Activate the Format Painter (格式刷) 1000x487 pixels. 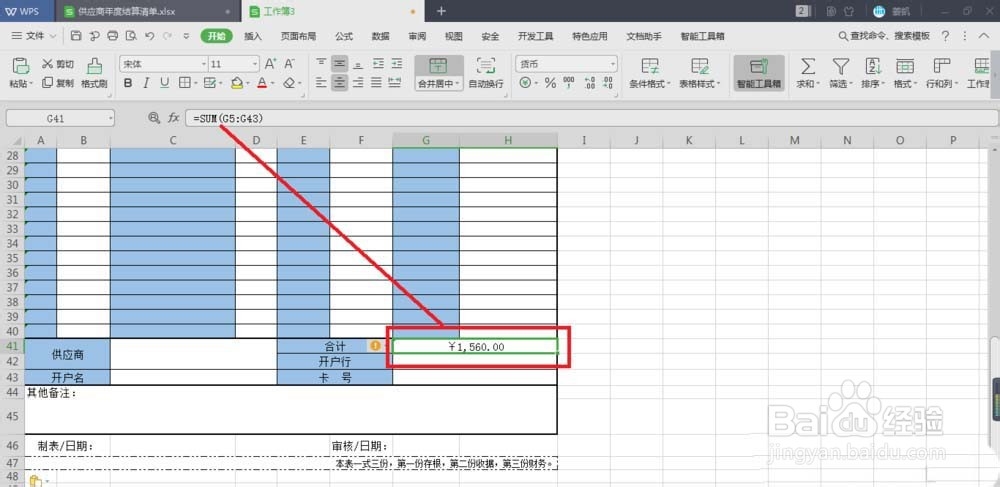pos(94,73)
